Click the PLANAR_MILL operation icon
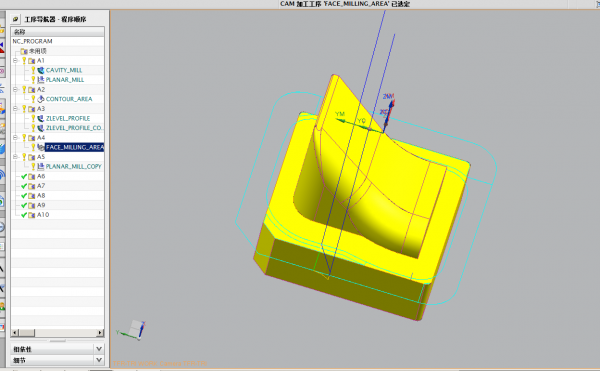The width and height of the screenshot is (600, 371). pos(41,80)
